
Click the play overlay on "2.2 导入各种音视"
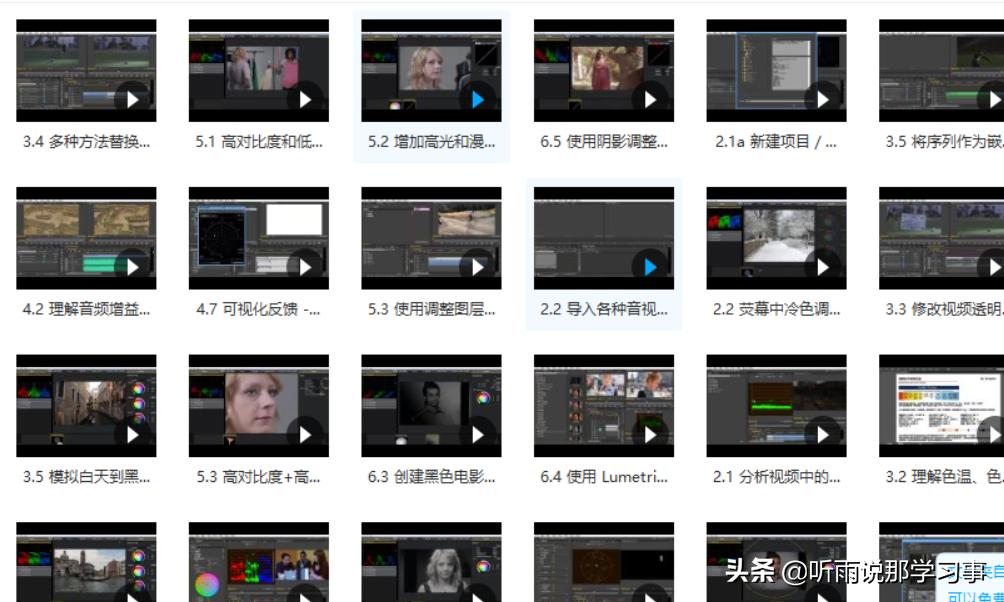[x=649, y=267]
